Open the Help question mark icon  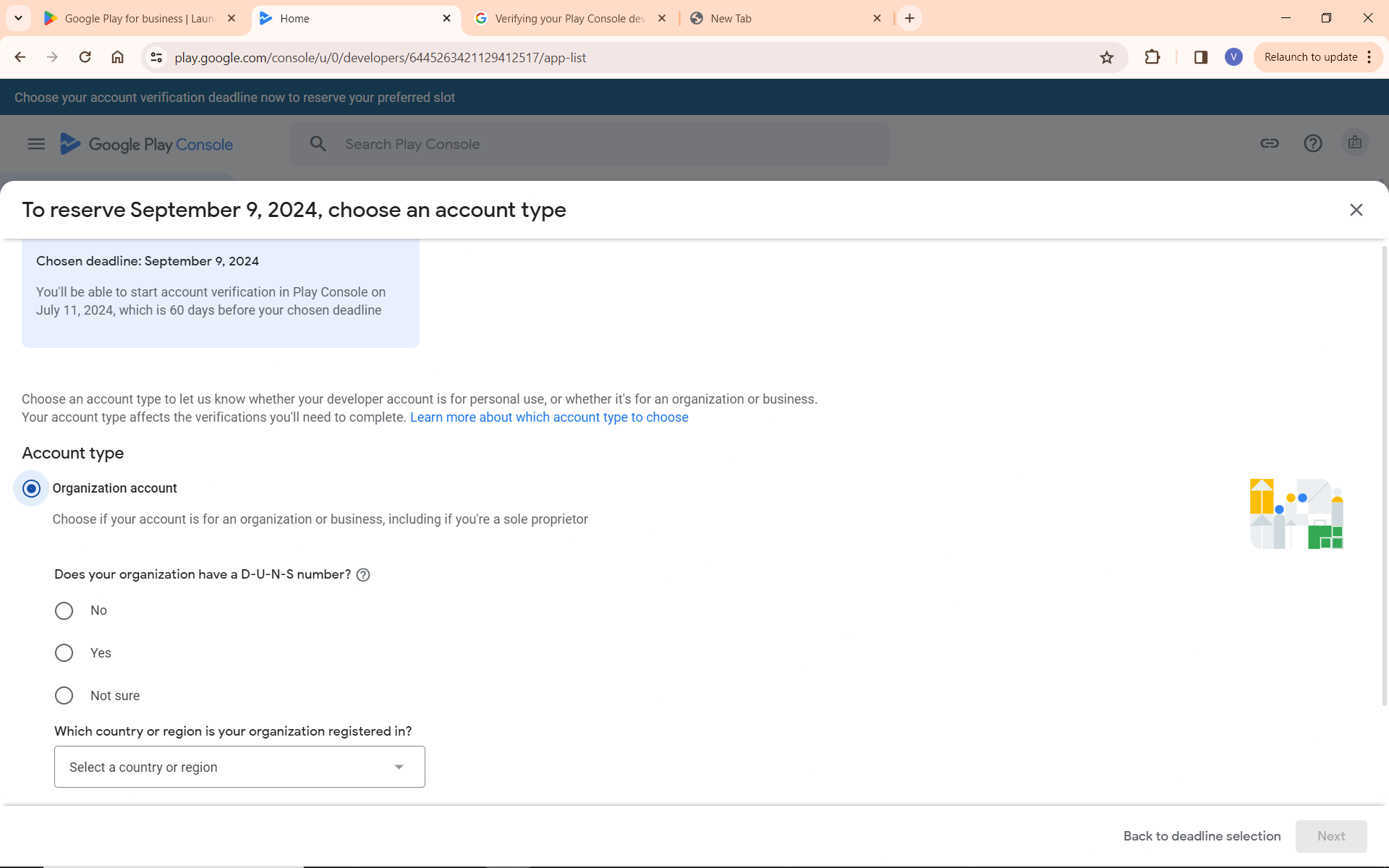1312,144
